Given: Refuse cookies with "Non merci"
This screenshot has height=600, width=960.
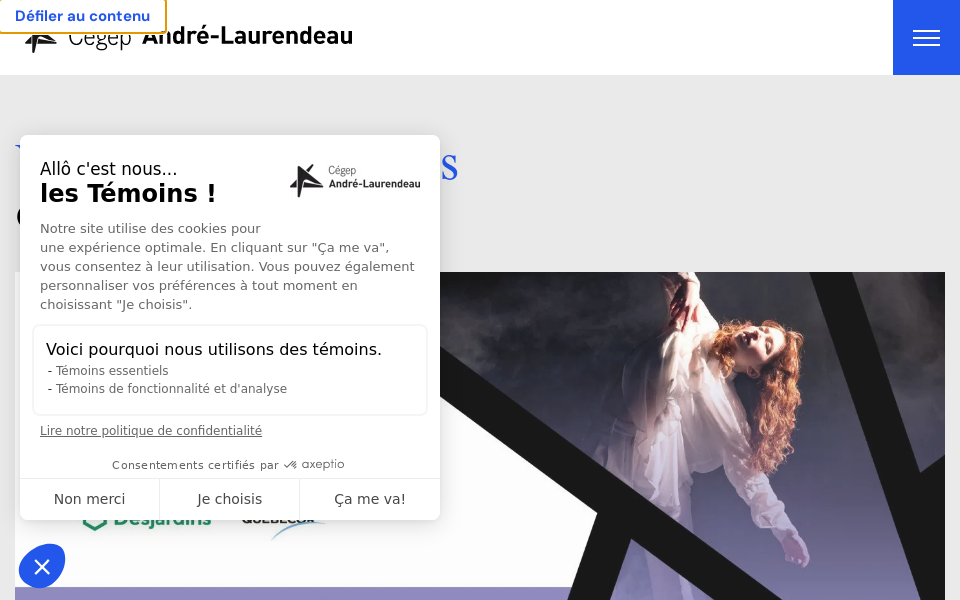Looking at the screenshot, I should coord(89,499).
